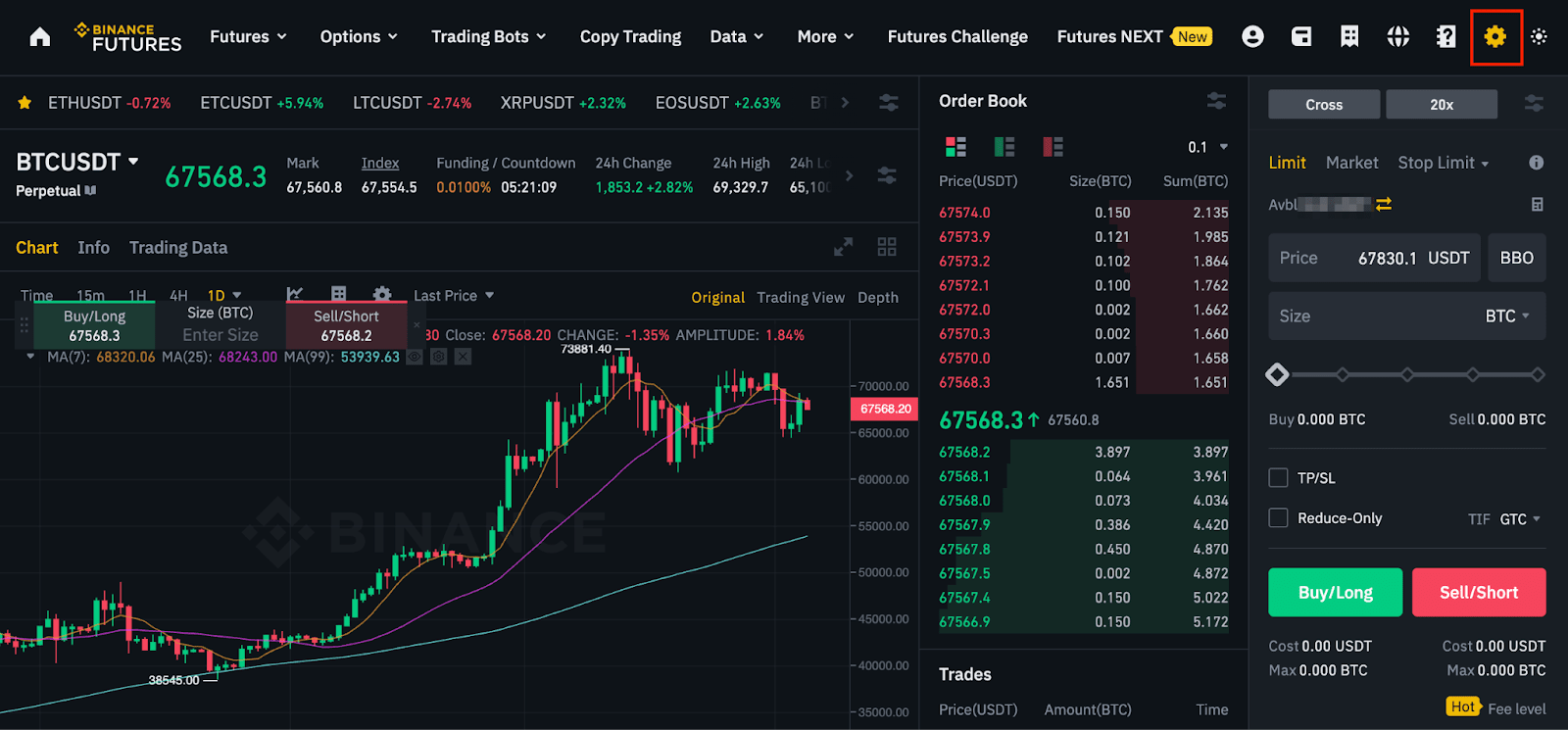Click the BBO price button

click(1516, 258)
